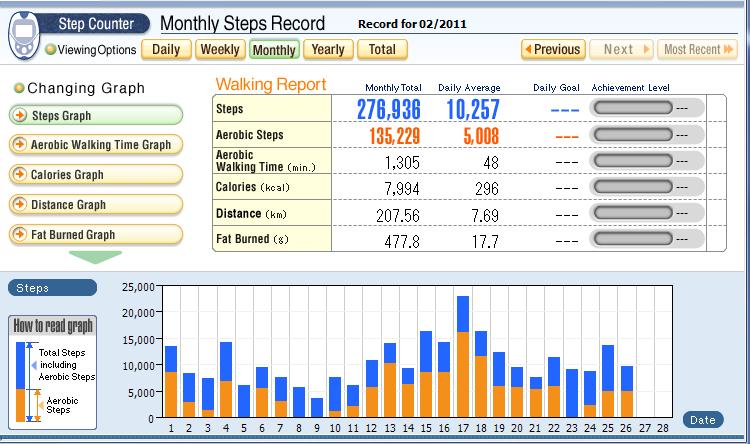Click the Viewing Options green bullet icon
750x444 pixels.
[x=50, y=50]
